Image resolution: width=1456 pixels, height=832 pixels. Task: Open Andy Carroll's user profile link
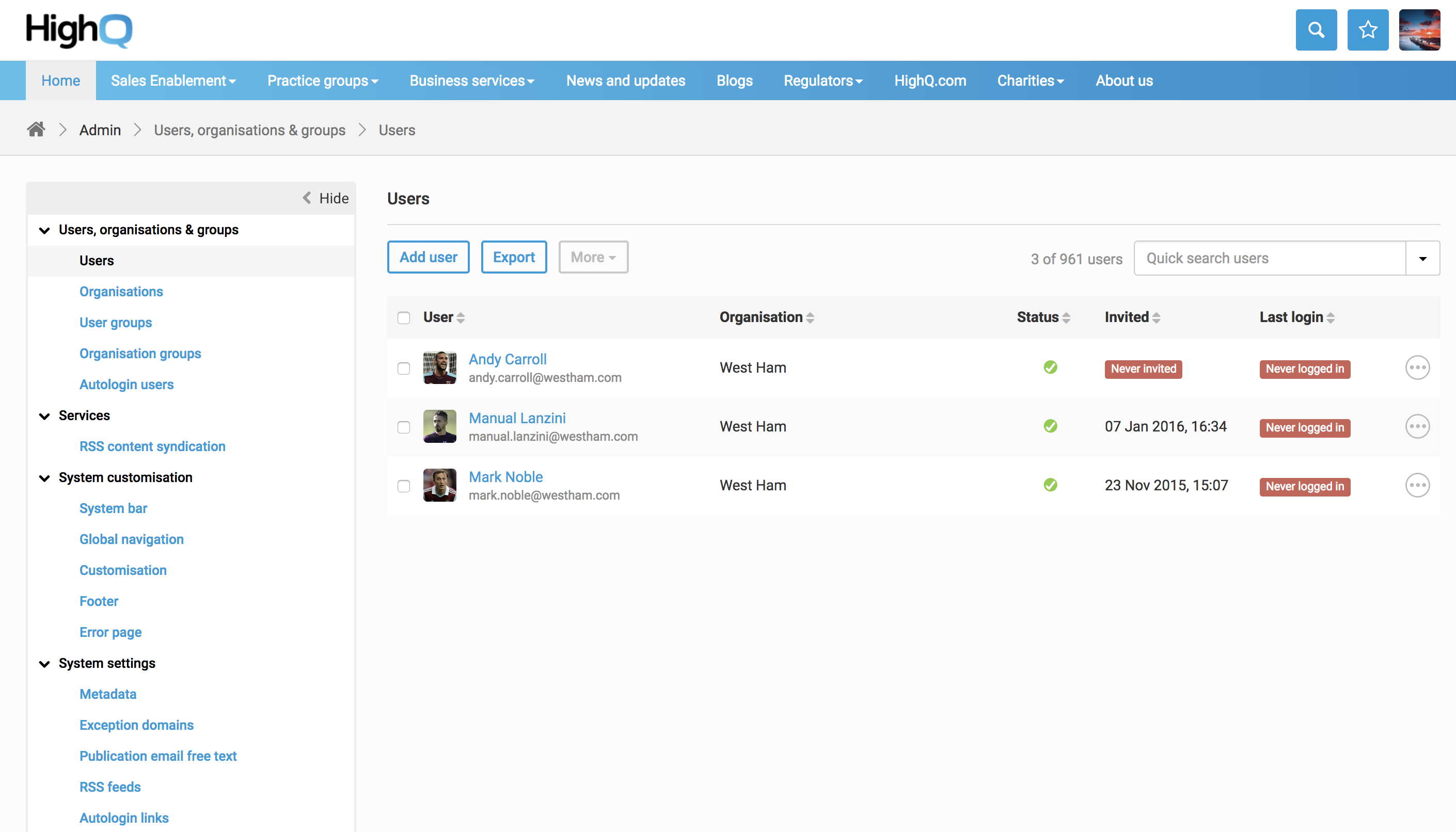(508, 359)
